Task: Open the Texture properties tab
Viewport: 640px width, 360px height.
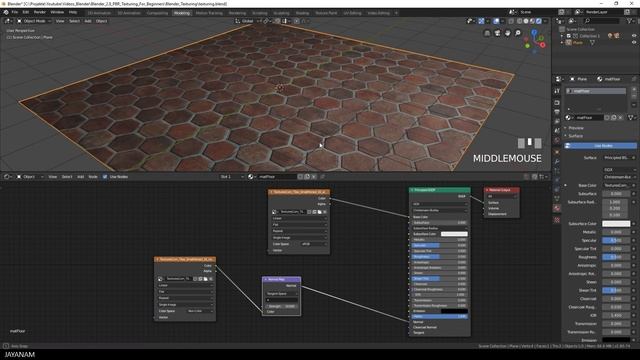Action: 557,220
